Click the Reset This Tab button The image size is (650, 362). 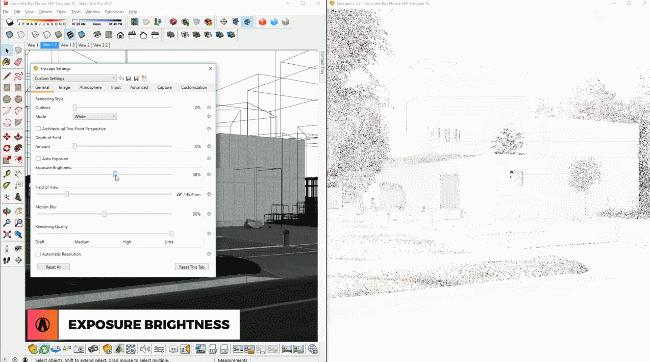(192, 267)
